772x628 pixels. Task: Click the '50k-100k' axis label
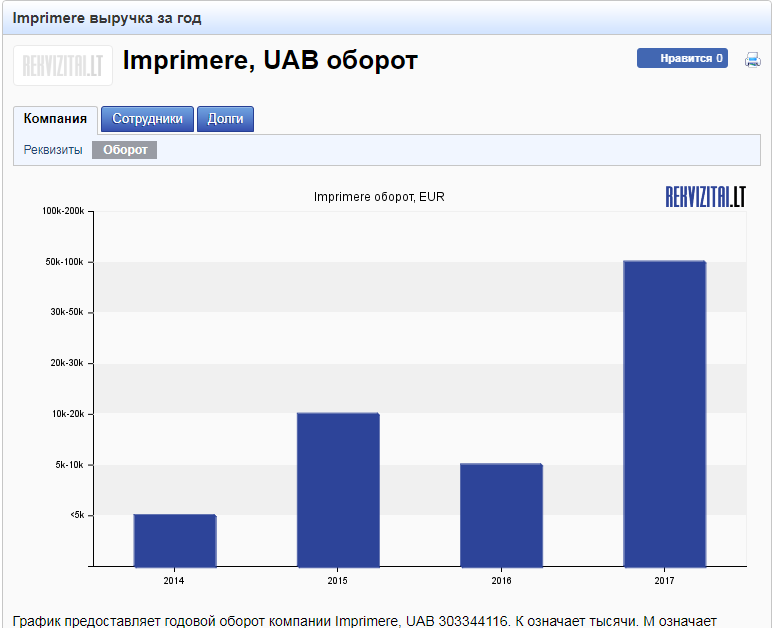coord(64,262)
